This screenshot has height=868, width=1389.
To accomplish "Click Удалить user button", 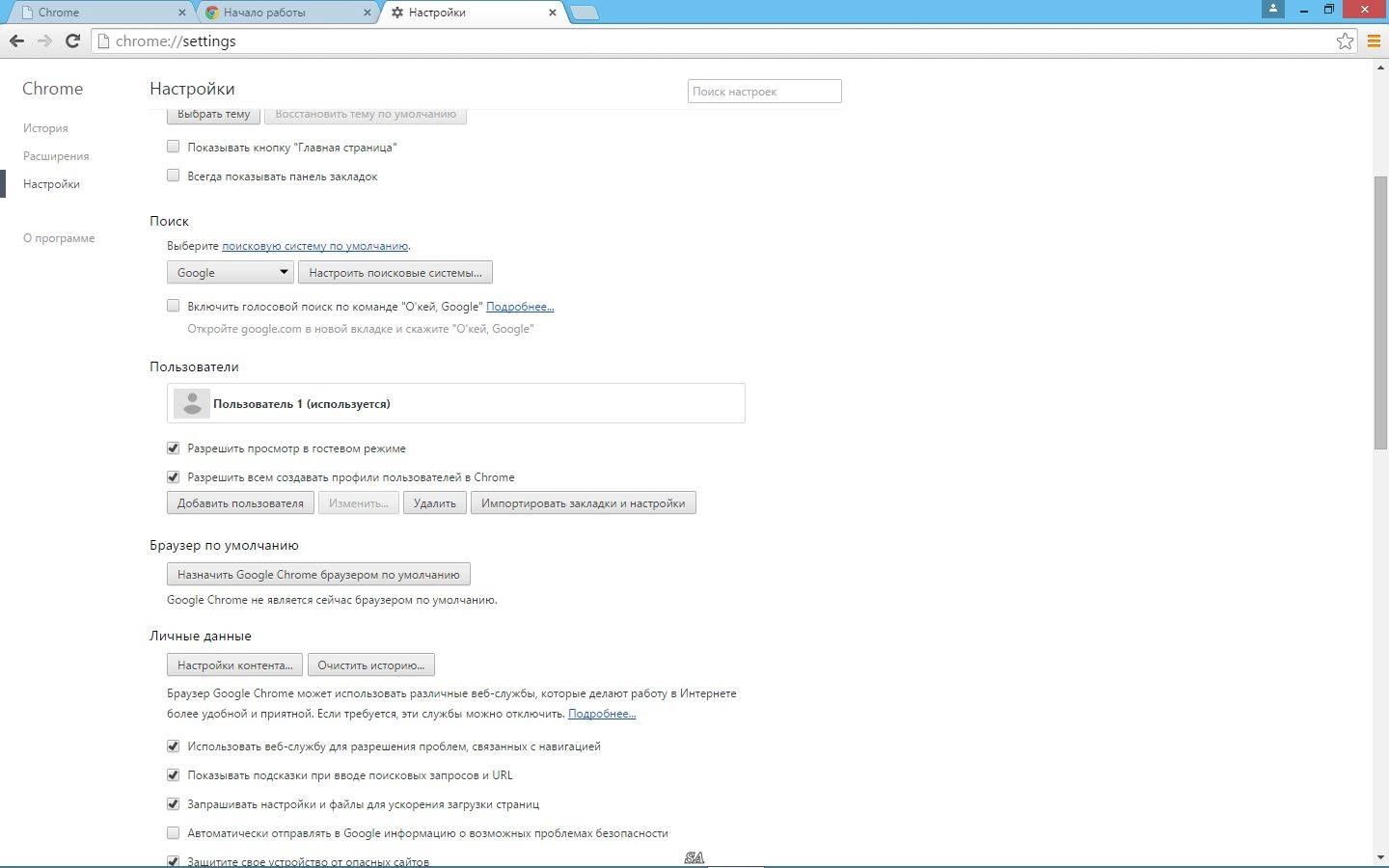I will click(435, 502).
